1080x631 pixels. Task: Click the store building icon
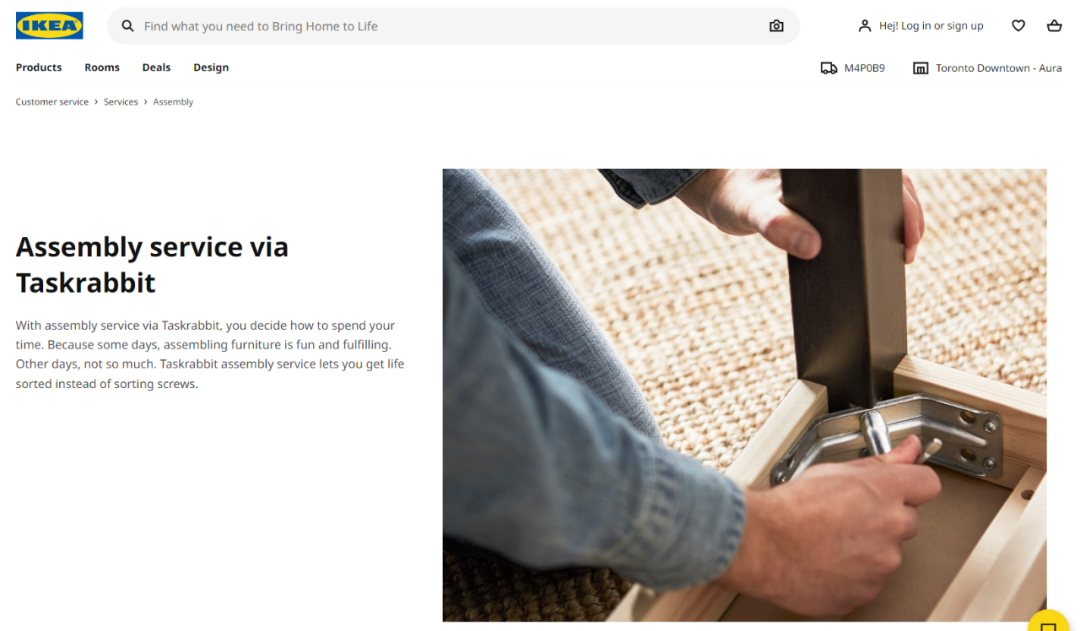click(x=920, y=68)
